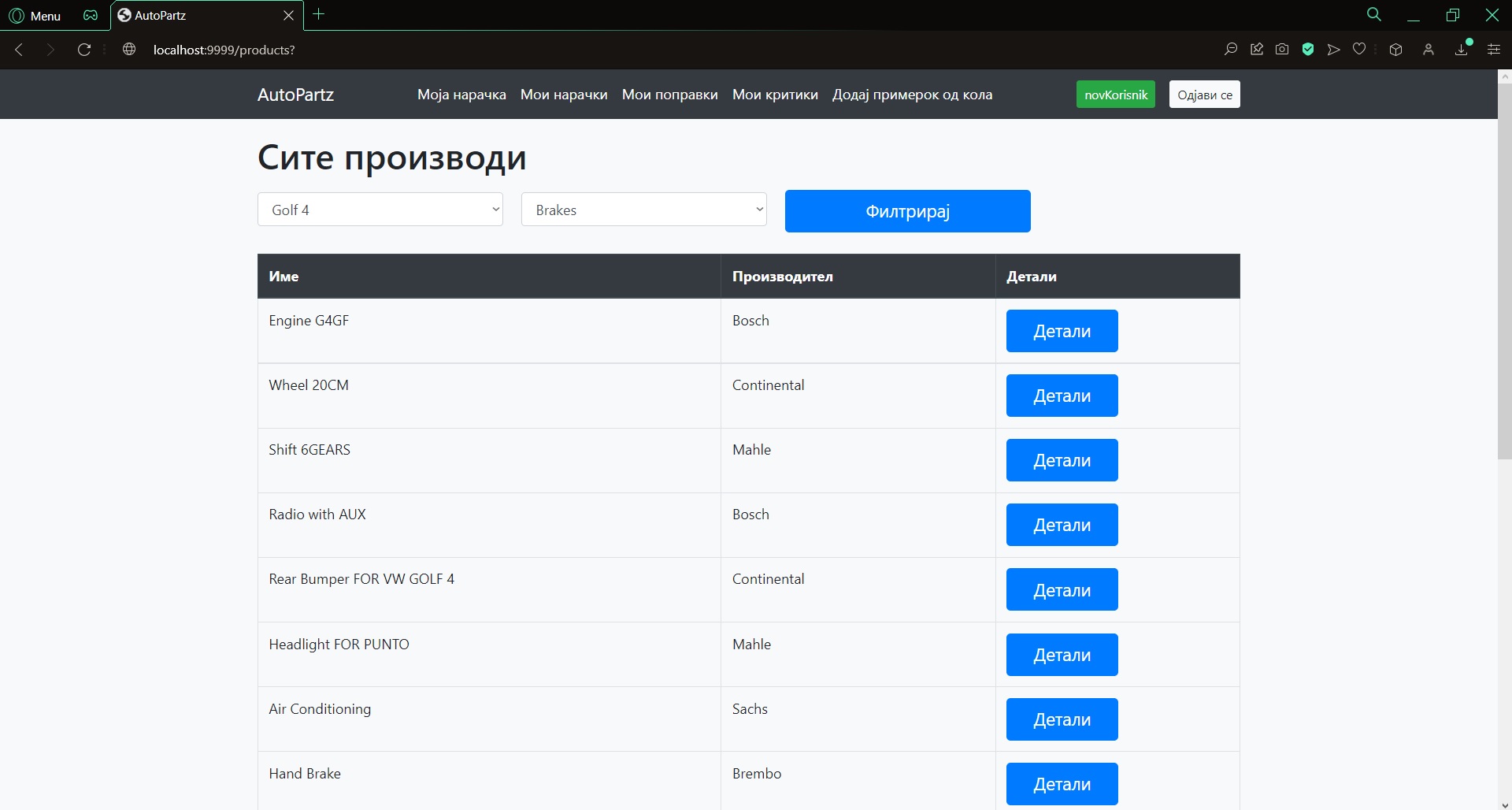Open the new tab plus button
The height and width of the screenshot is (810, 1512).
pyautogui.click(x=319, y=14)
